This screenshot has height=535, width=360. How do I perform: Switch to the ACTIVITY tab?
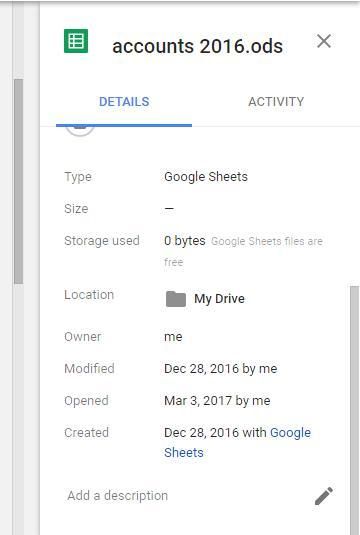pyautogui.click(x=276, y=102)
